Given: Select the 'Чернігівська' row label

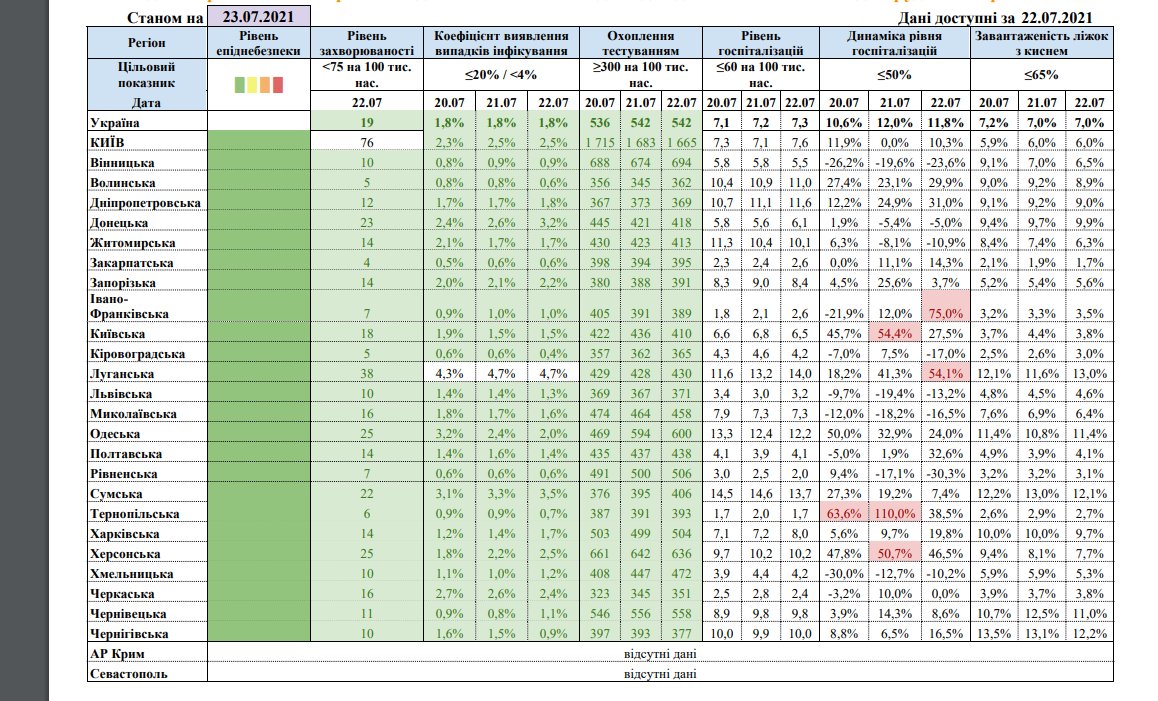Looking at the screenshot, I should [x=131, y=633].
